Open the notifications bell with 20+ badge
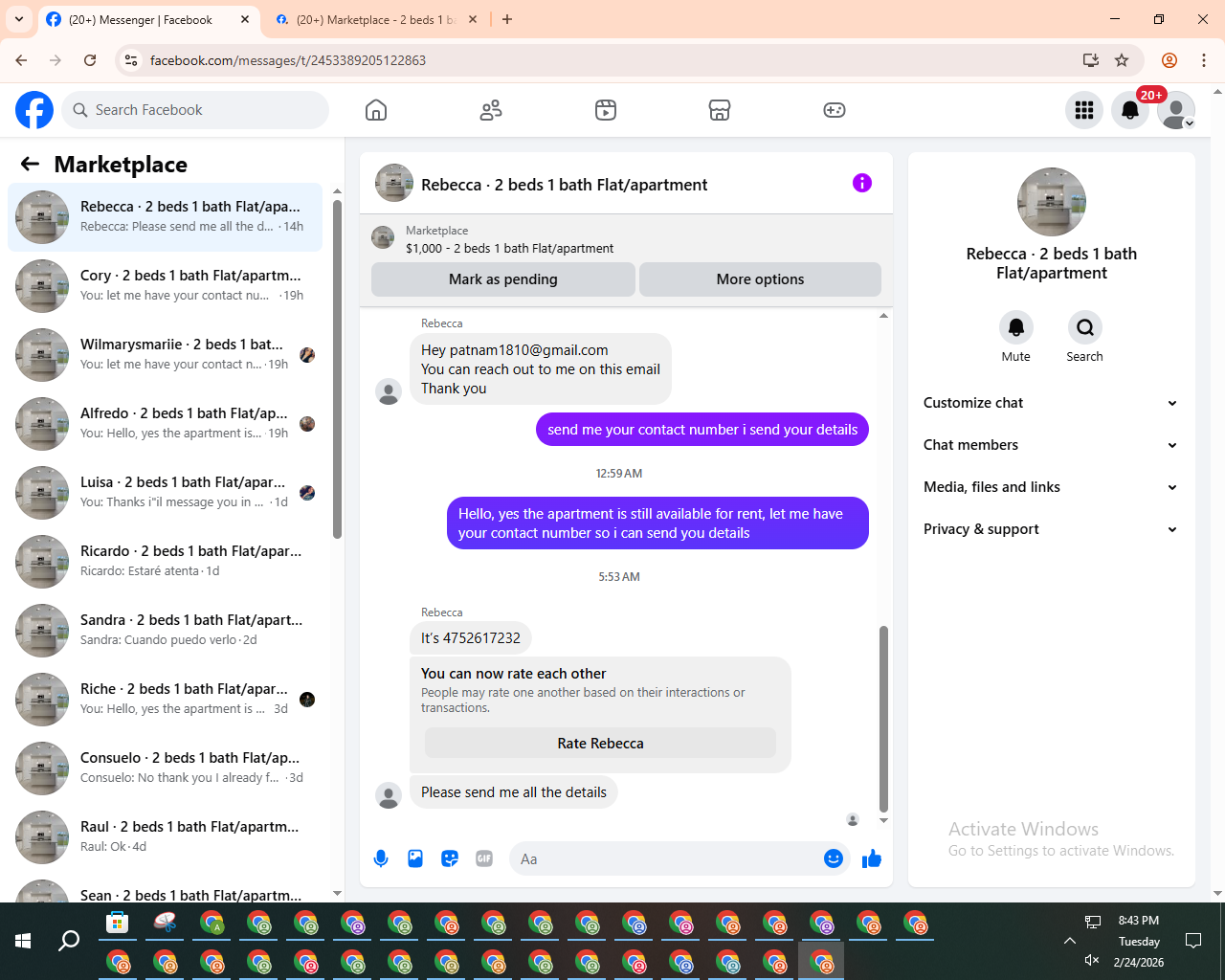This screenshot has height=980, width=1225. 1130,110
